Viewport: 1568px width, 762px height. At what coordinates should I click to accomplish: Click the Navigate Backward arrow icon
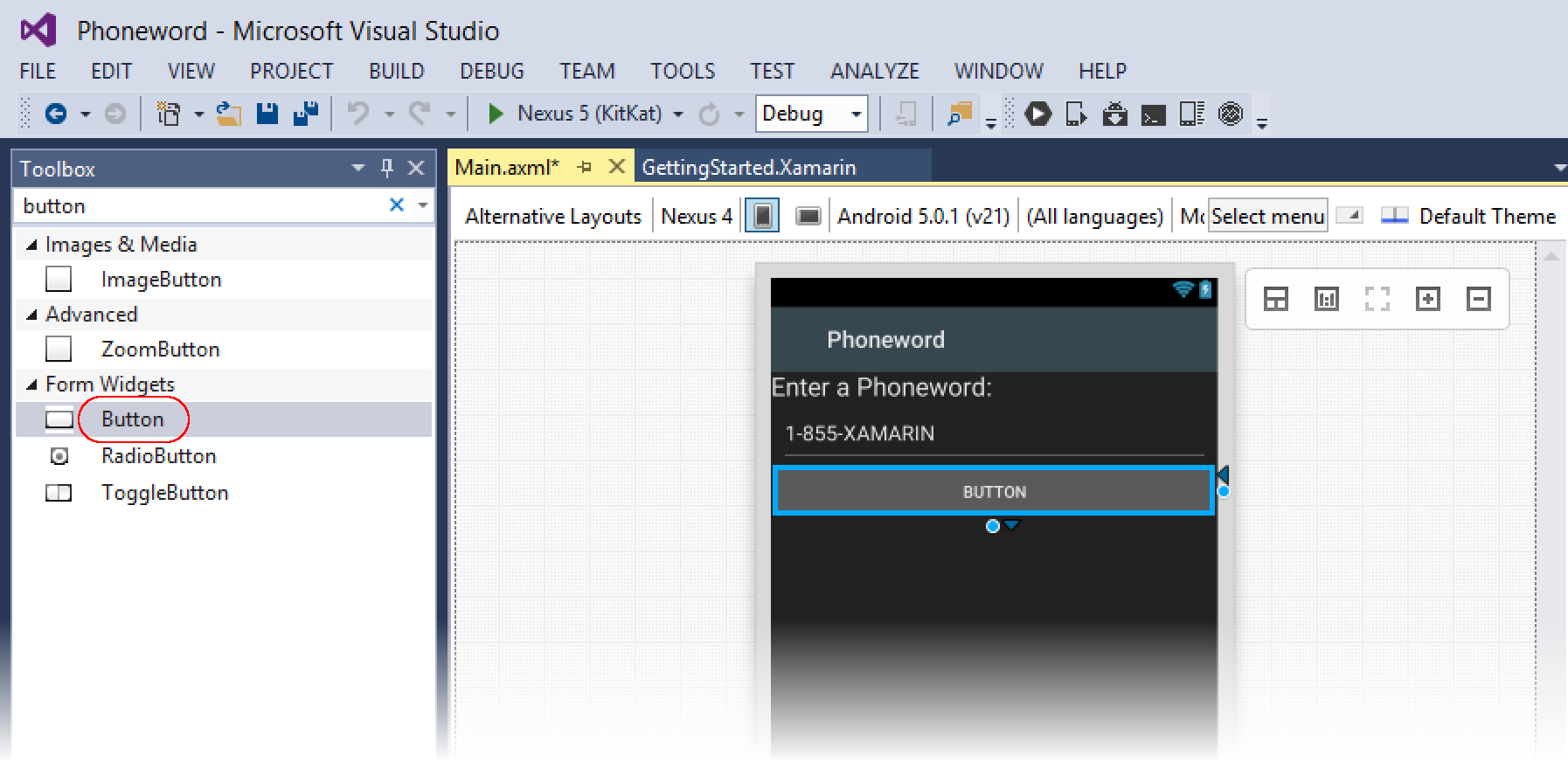[56, 114]
